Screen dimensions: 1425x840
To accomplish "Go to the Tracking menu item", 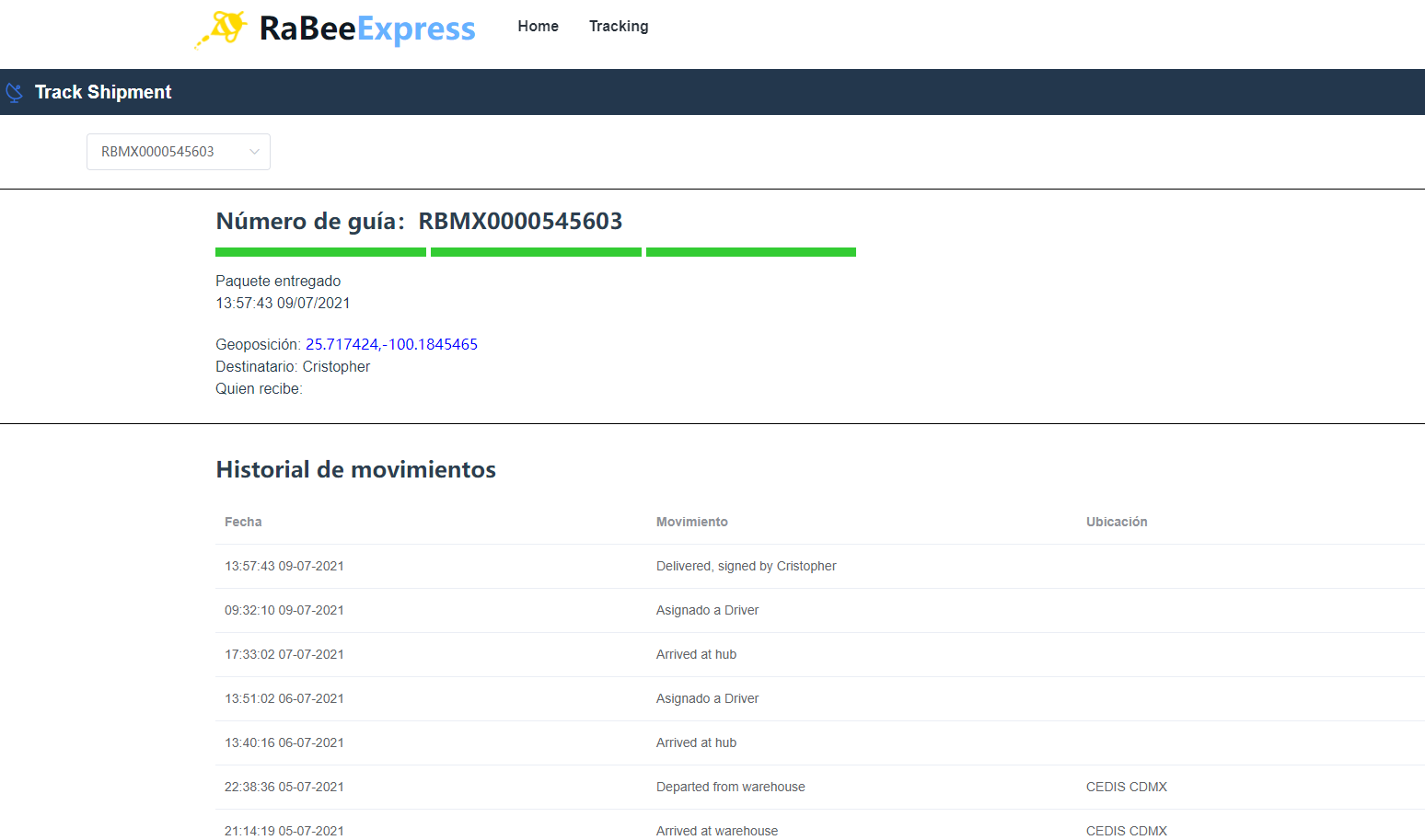I will click(619, 27).
